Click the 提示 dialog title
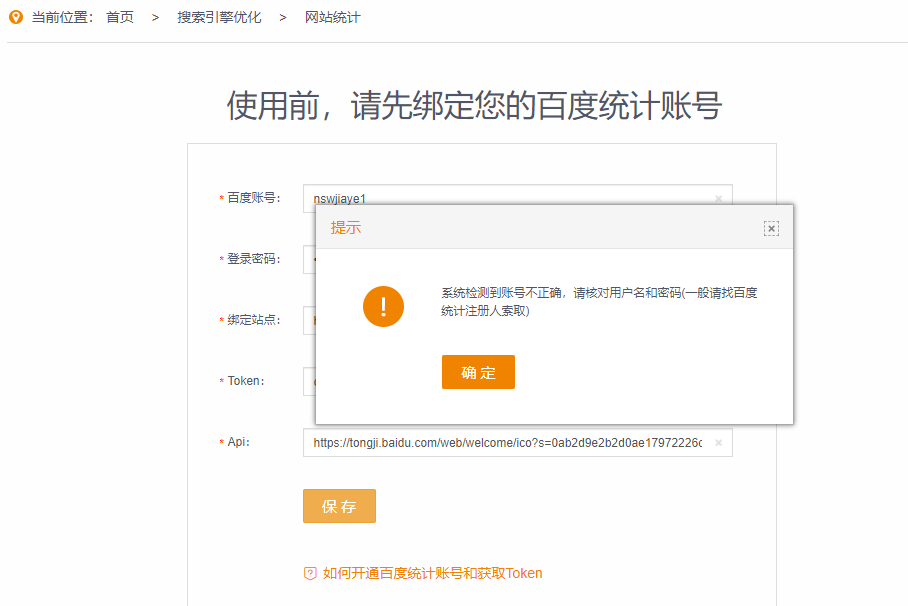Viewport: 908px width, 606px height. pyautogui.click(x=346, y=228)
